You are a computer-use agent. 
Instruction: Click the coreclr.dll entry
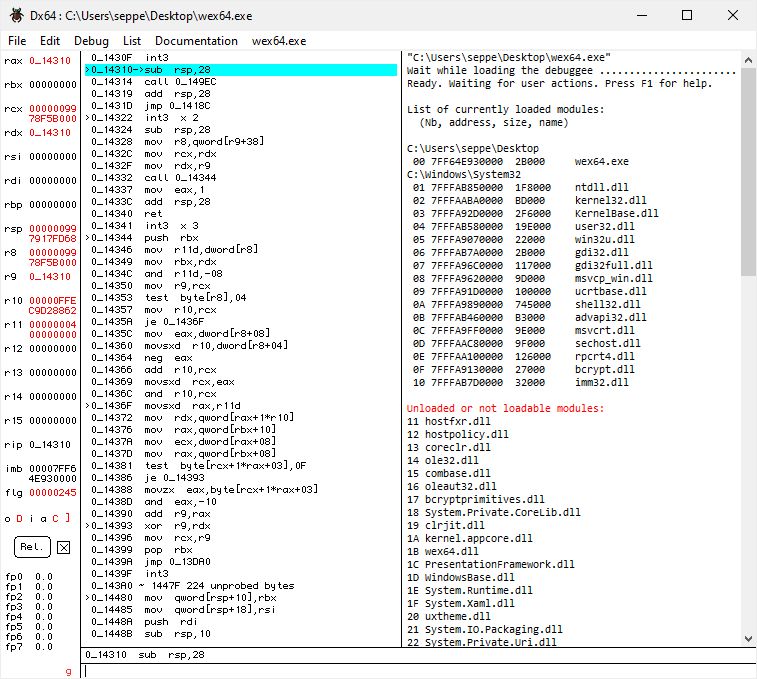[449, 448]
